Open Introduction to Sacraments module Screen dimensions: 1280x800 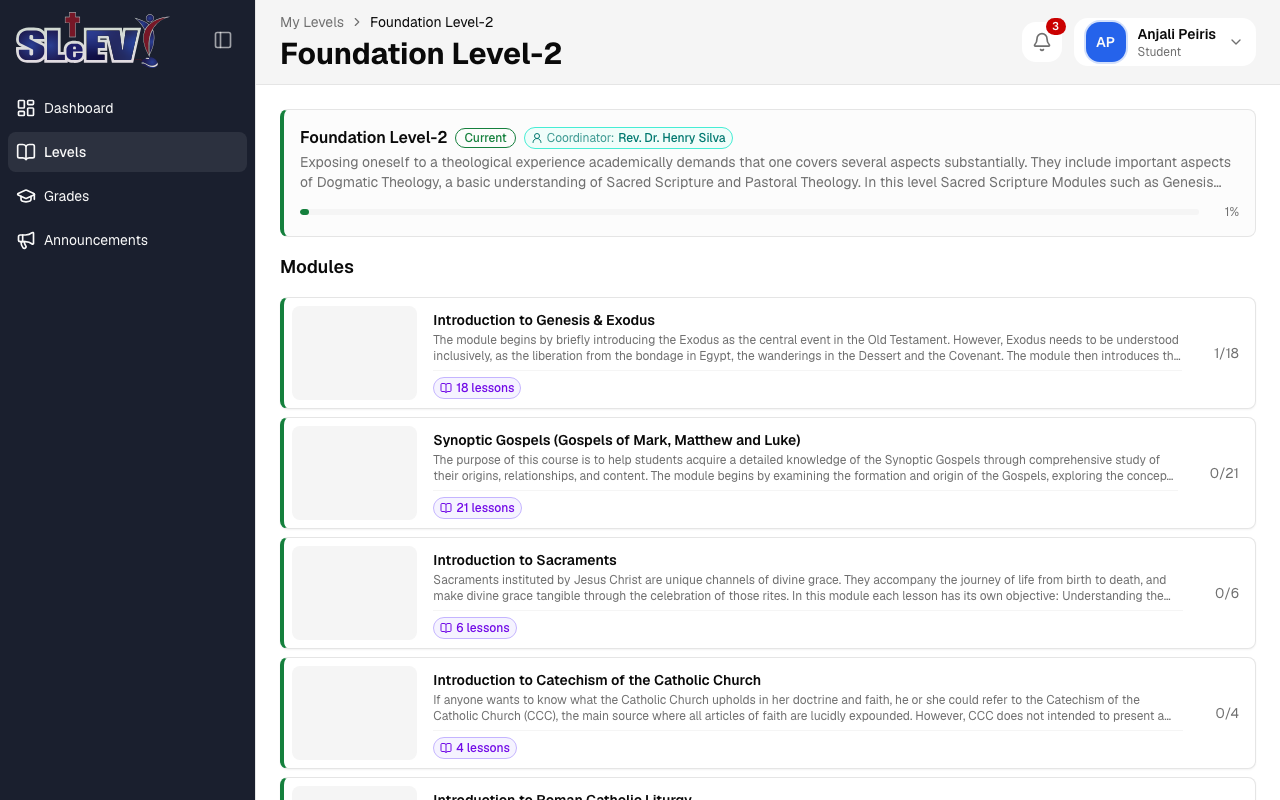click(767, 593)
